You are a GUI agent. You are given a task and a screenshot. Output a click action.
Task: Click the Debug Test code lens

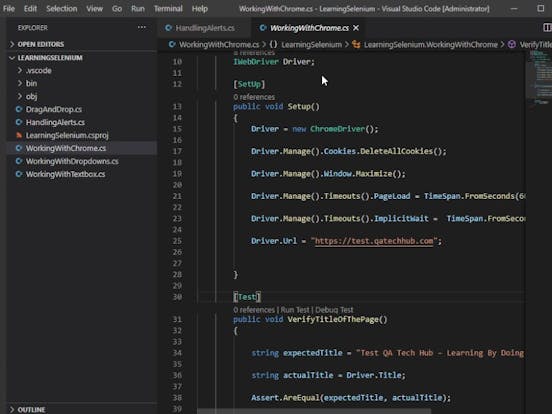click(334, 310)
